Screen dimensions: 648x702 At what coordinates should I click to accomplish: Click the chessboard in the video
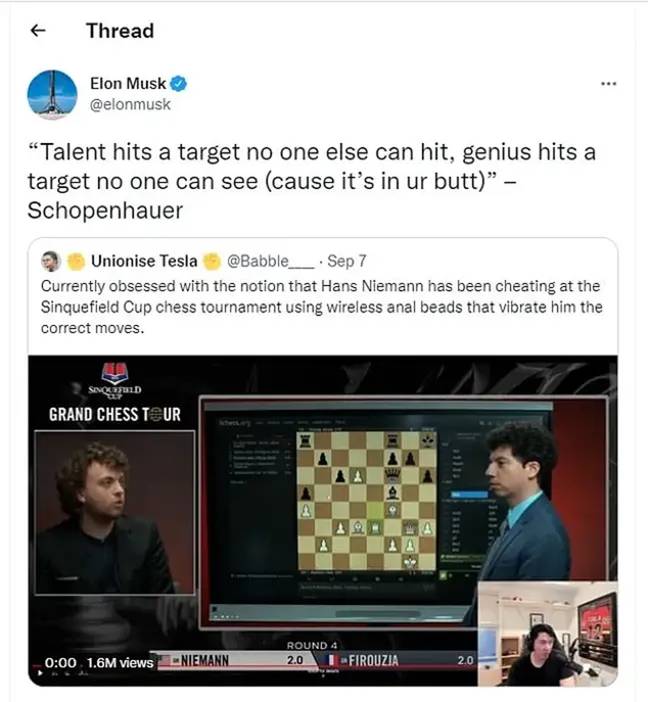click(367, 501)
